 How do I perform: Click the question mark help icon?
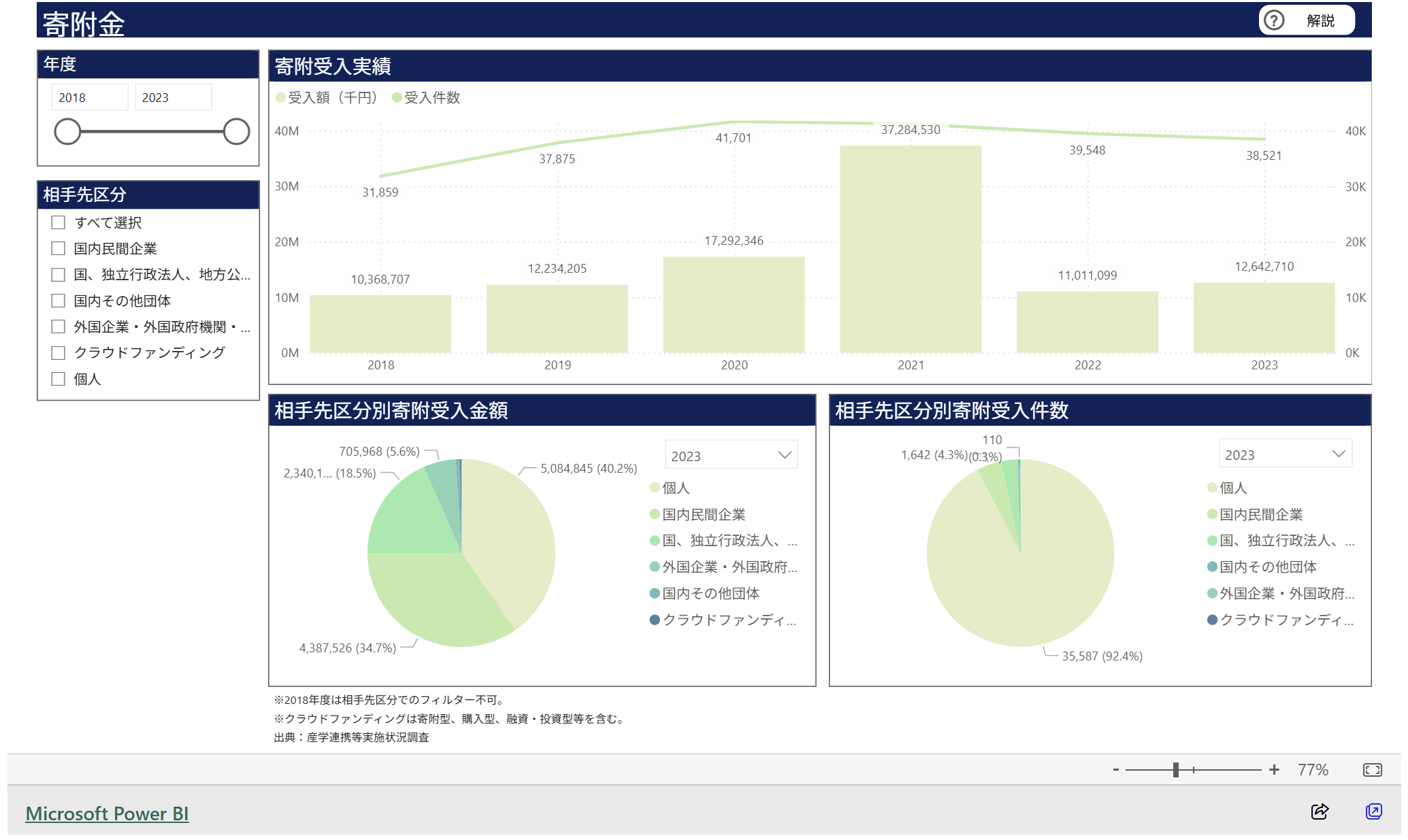[1273, 20]
